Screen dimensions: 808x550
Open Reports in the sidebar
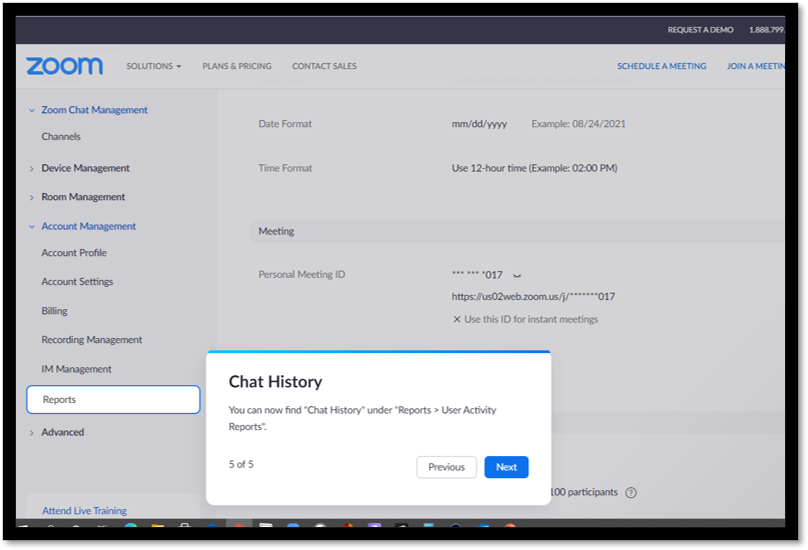pyautogui.click(x=113, y=399)
